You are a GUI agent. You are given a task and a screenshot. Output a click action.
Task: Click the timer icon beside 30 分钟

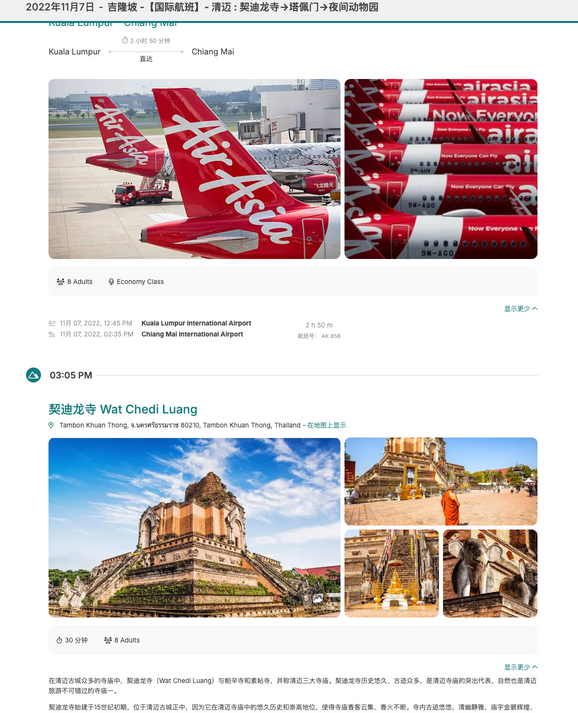[59, 640]
